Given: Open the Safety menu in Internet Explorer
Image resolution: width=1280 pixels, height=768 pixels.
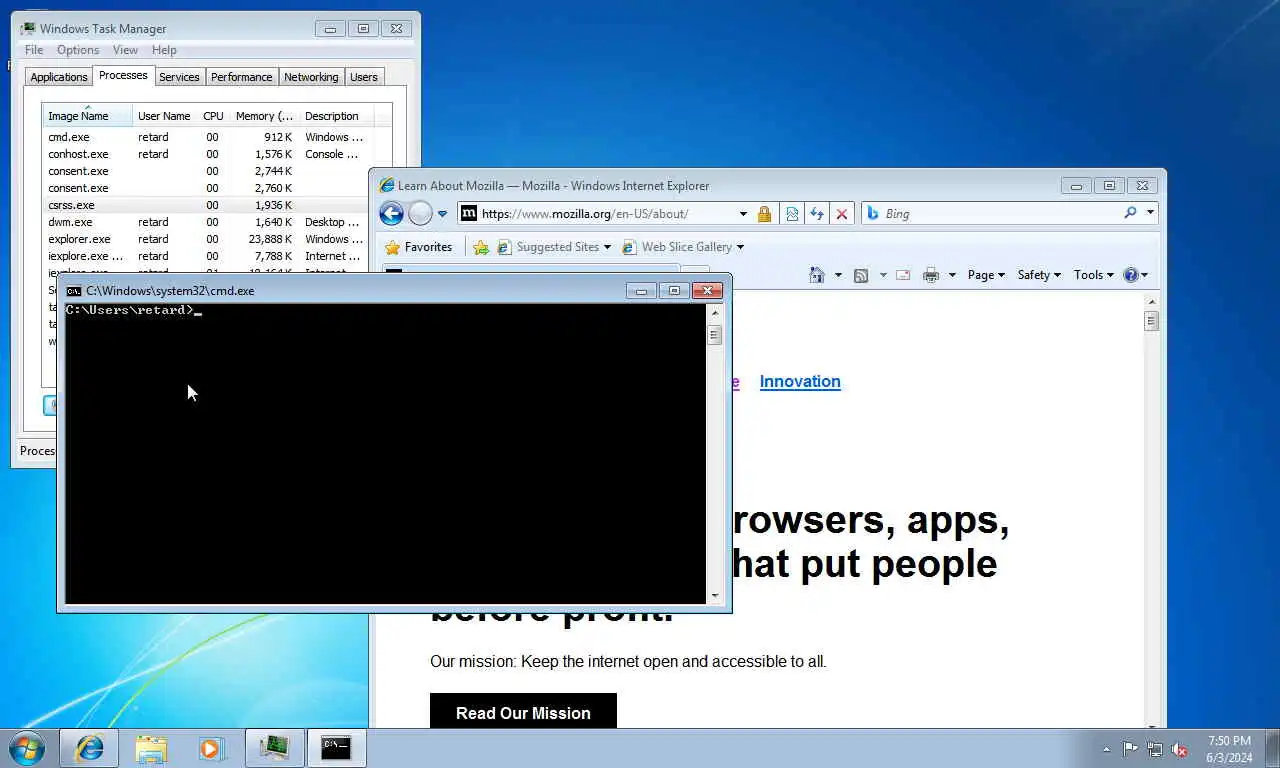Looking at the screenshot, I should click(1039, 275).
